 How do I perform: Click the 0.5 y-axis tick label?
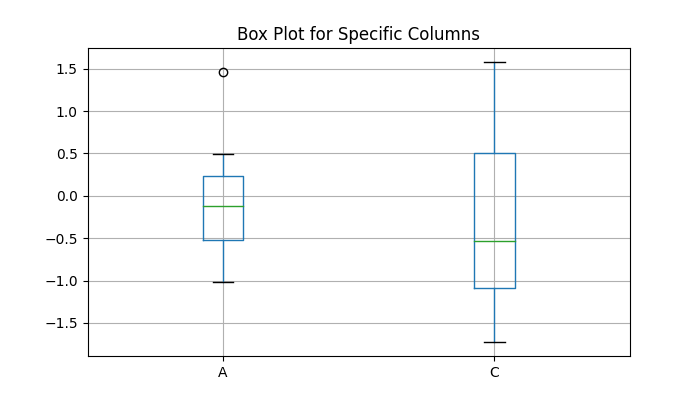click(67, 154)
